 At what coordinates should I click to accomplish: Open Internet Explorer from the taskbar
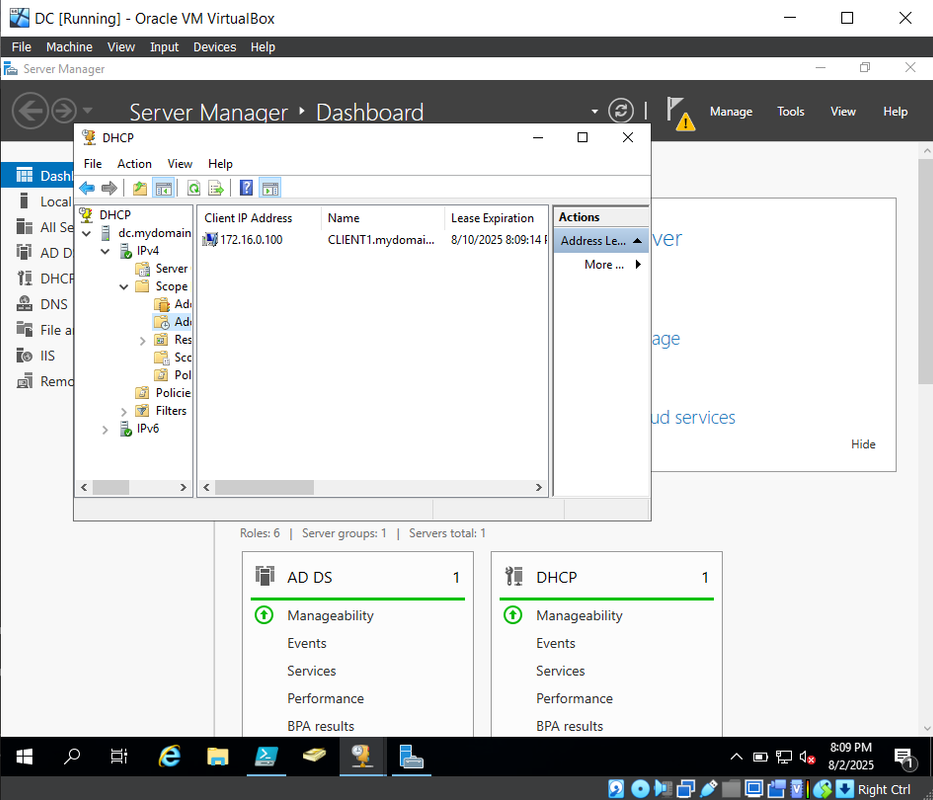[170, 756]
